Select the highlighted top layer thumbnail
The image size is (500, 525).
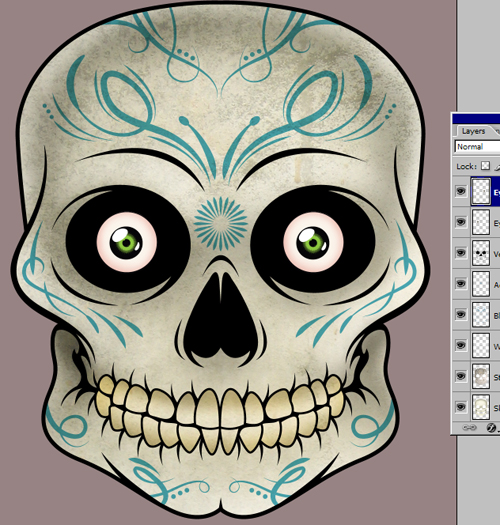[481, 191]
